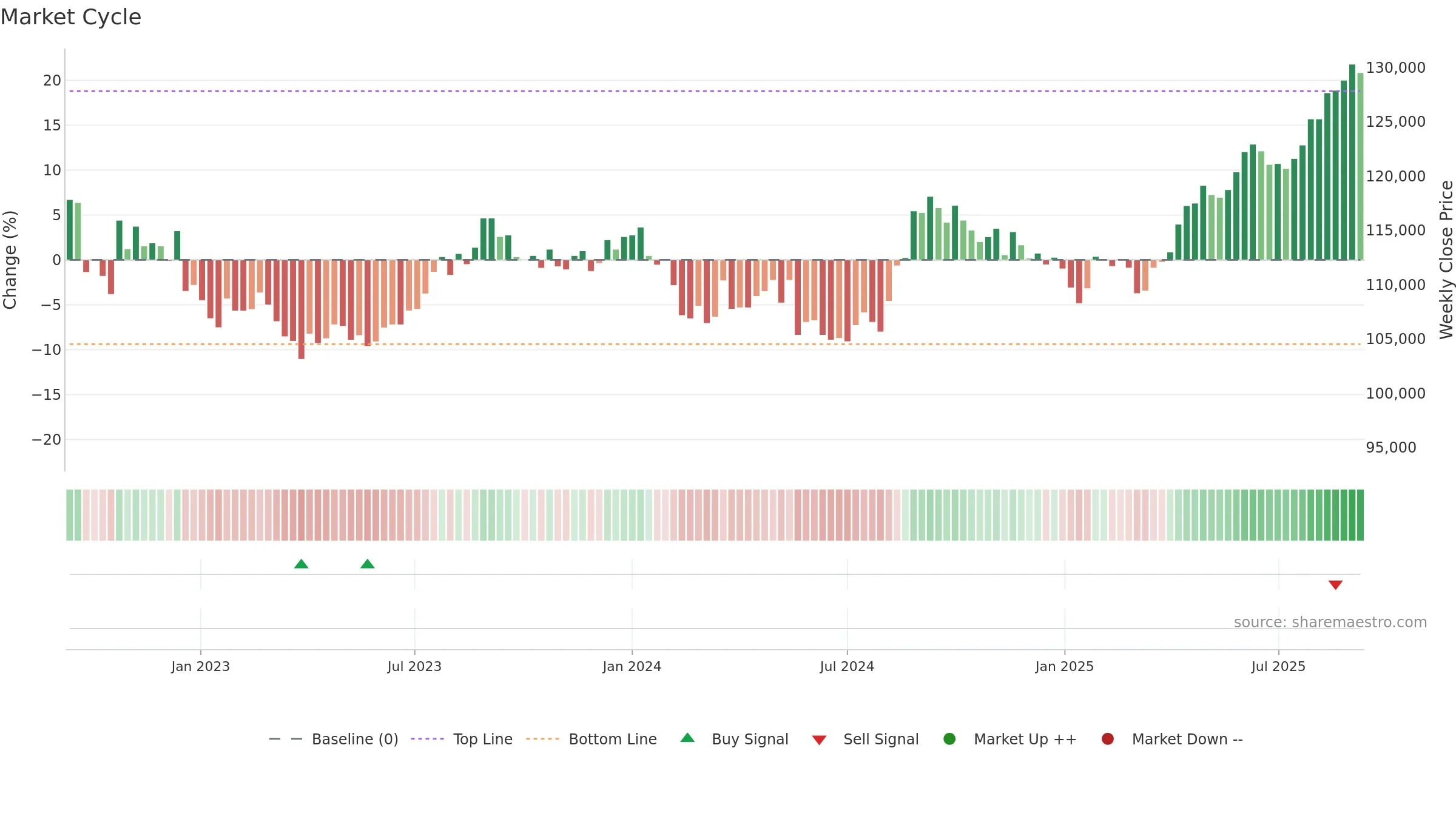Select the second buy signal marker before Jul 2023
The width and height of the screenshot is (1456, 819).
[x=368, y=564]
